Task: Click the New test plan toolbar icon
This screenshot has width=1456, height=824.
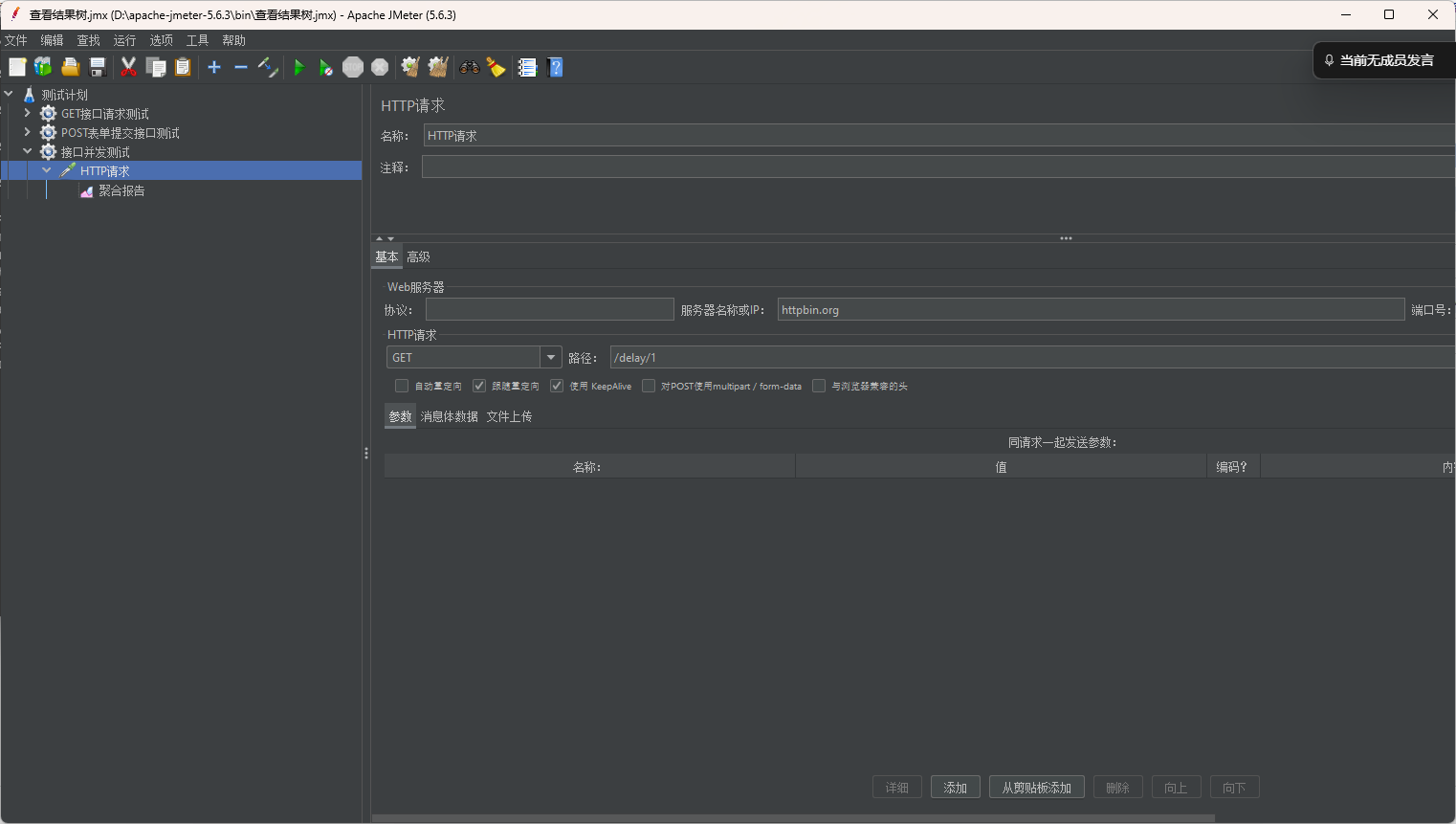Action: coord(17,67)
